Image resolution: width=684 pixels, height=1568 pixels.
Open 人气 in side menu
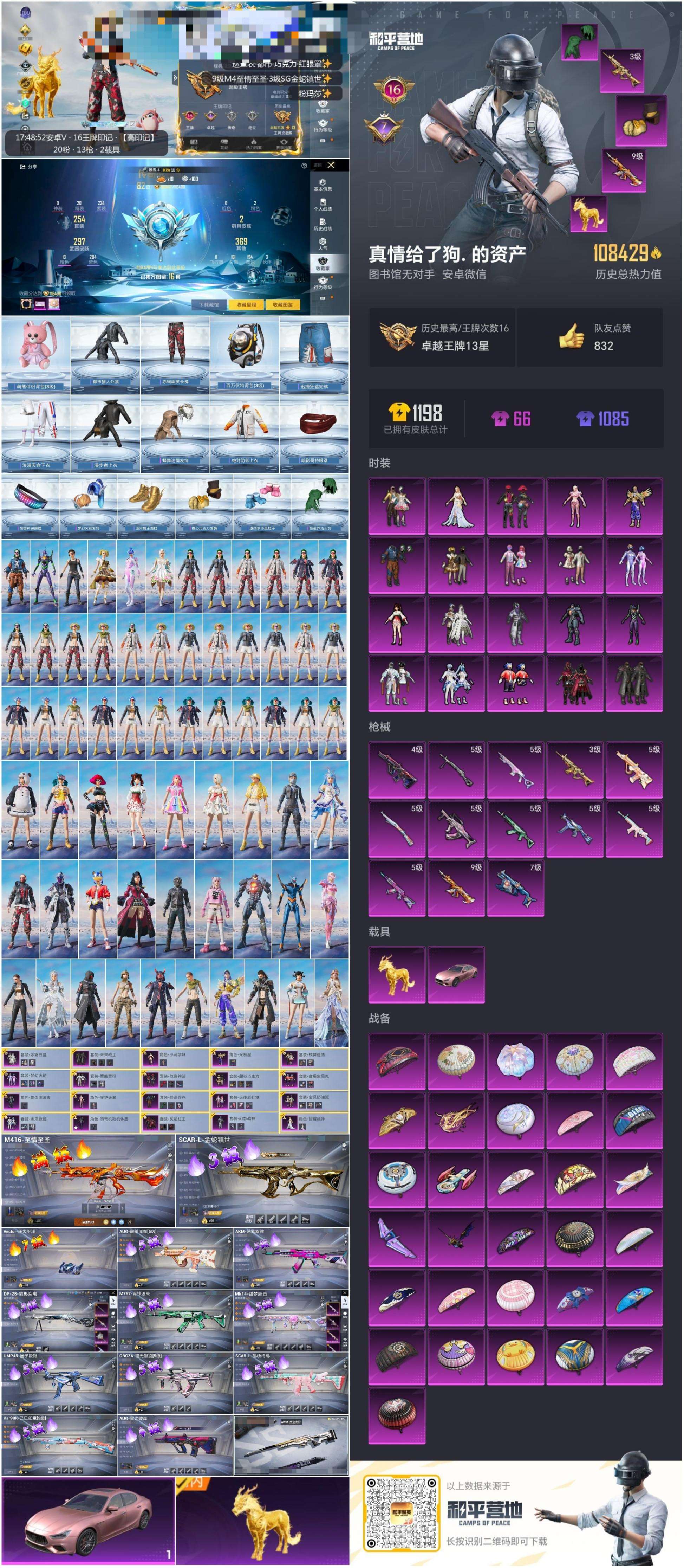(323, 244)
